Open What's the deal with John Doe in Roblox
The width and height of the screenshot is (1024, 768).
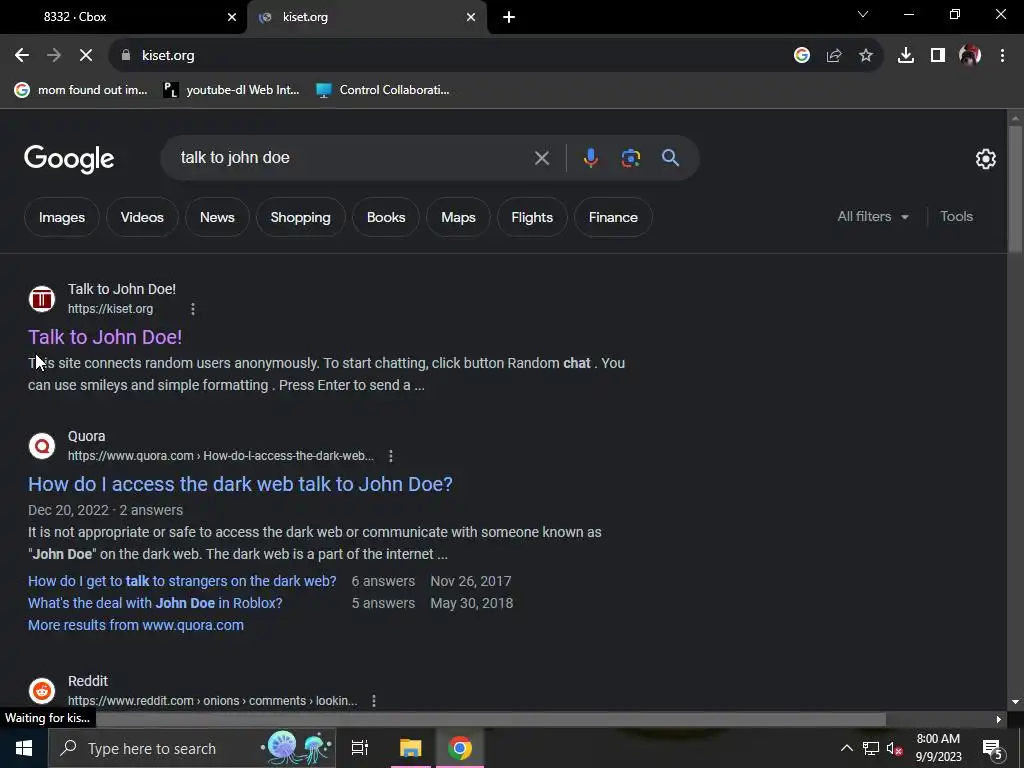(155, 603)
